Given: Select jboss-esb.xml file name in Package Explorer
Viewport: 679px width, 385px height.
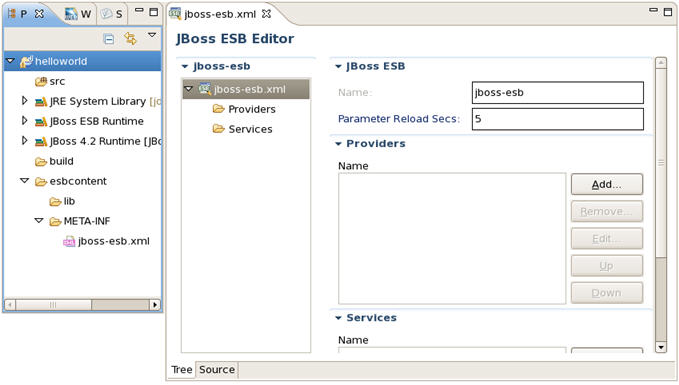Looking at the screenshot, I should [x=113, y=241].
